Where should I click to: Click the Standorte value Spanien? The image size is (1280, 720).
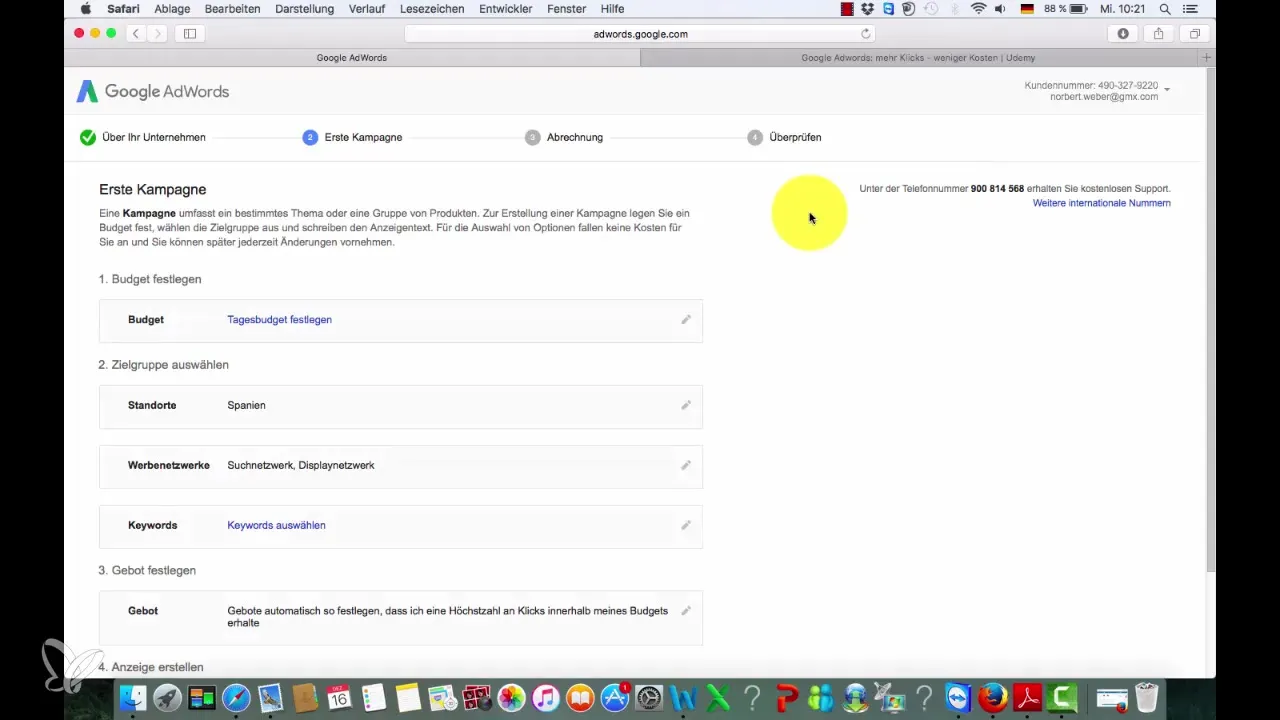(246, 406)
